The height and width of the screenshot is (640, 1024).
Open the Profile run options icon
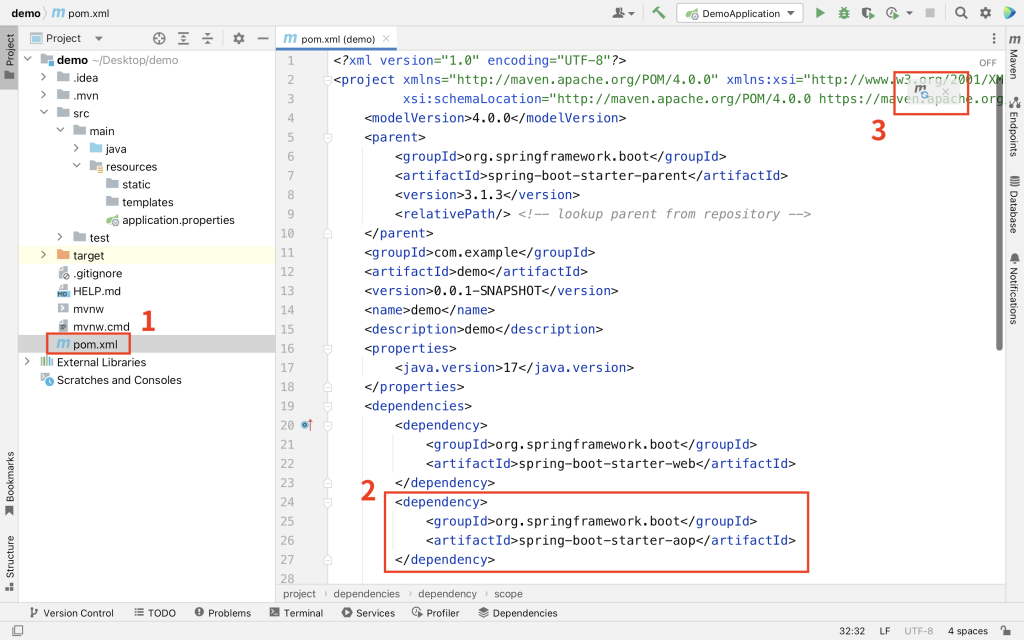click(893, 13)
